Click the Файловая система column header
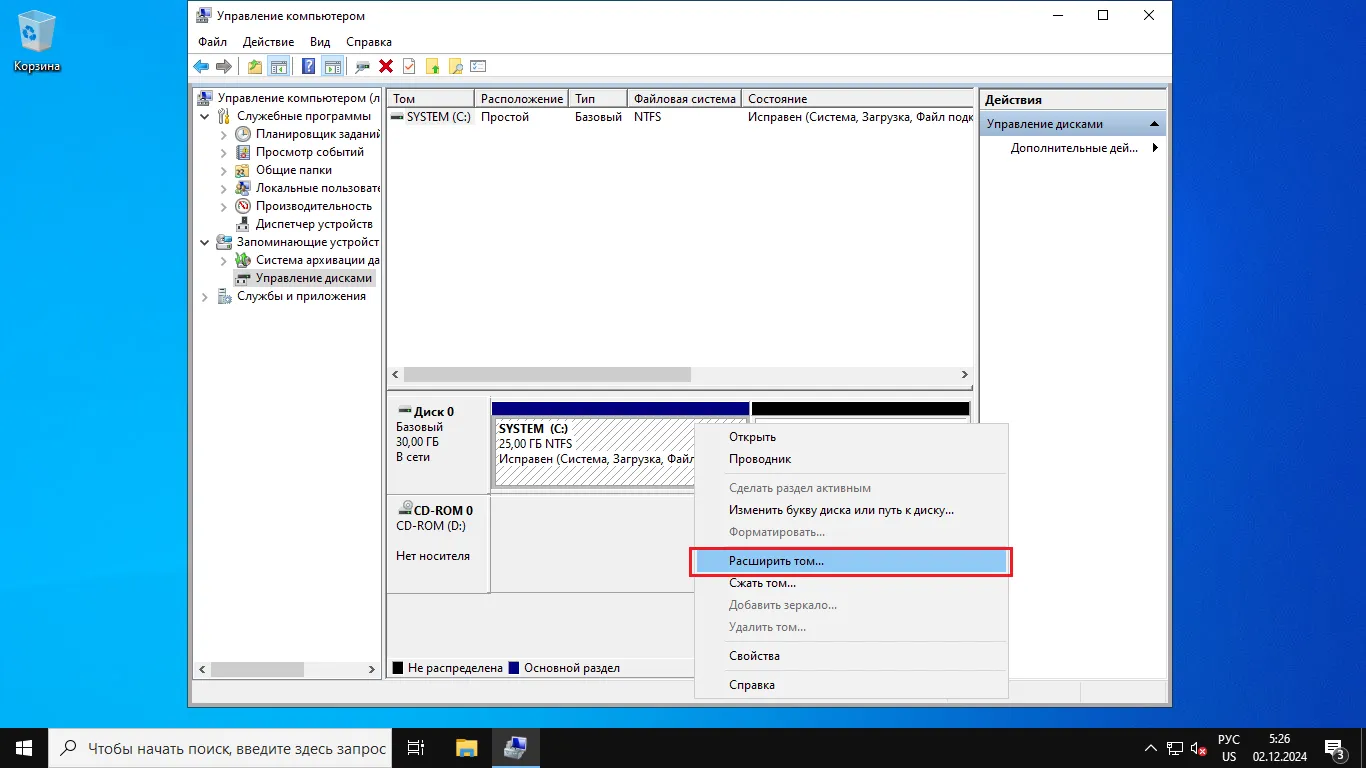1366x768 pixels. tap(684, 99)
